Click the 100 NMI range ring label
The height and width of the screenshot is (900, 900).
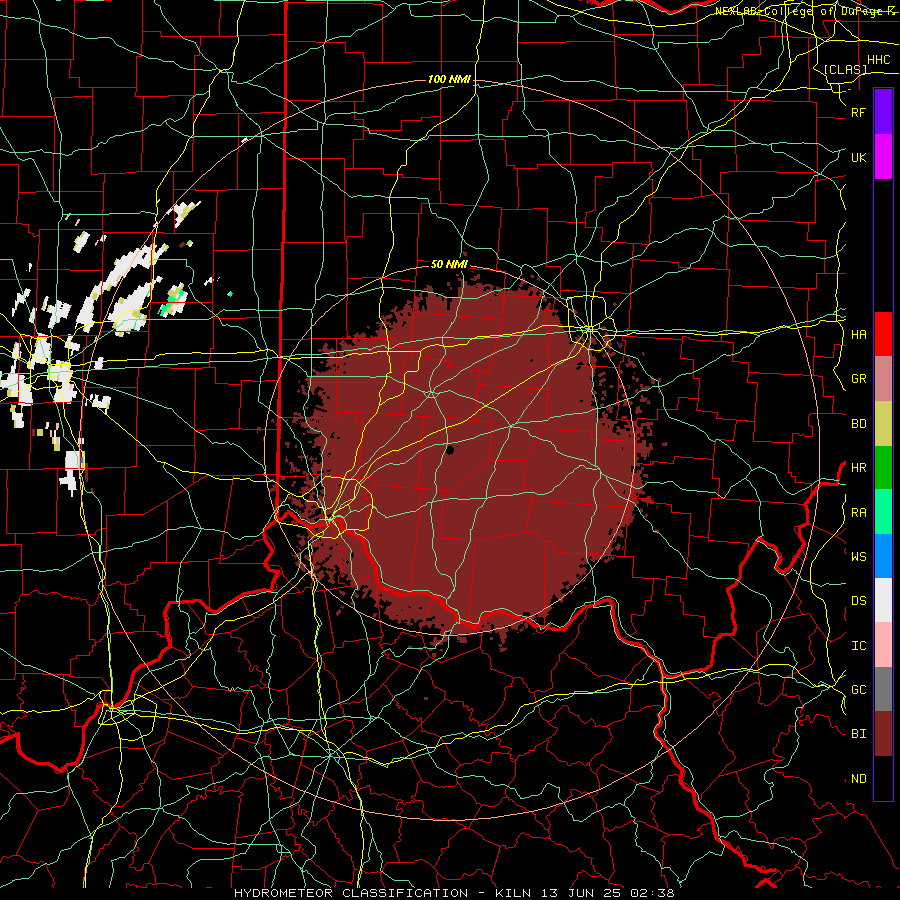tap(449, 79)
